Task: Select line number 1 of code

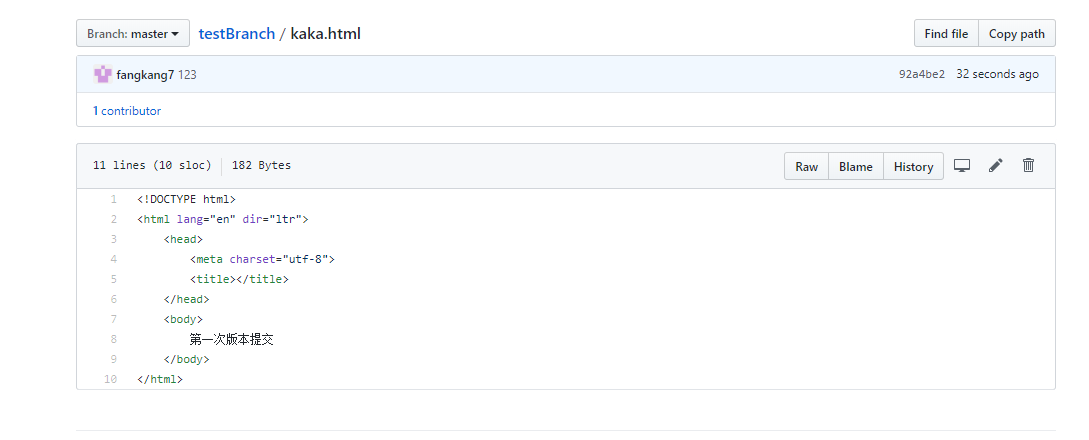Action: tap(113, 199)
